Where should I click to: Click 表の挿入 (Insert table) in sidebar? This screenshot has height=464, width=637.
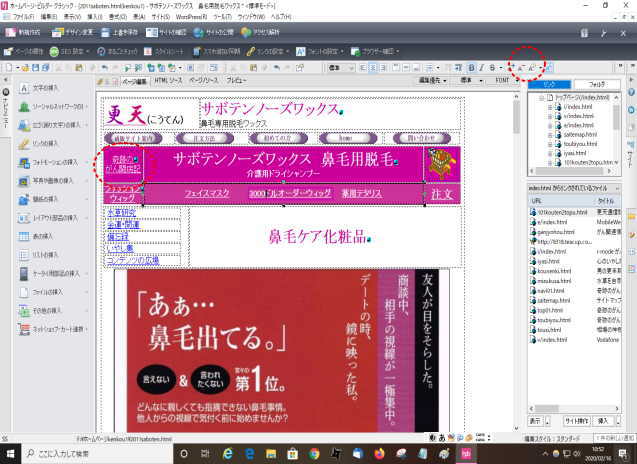[37, 236]
